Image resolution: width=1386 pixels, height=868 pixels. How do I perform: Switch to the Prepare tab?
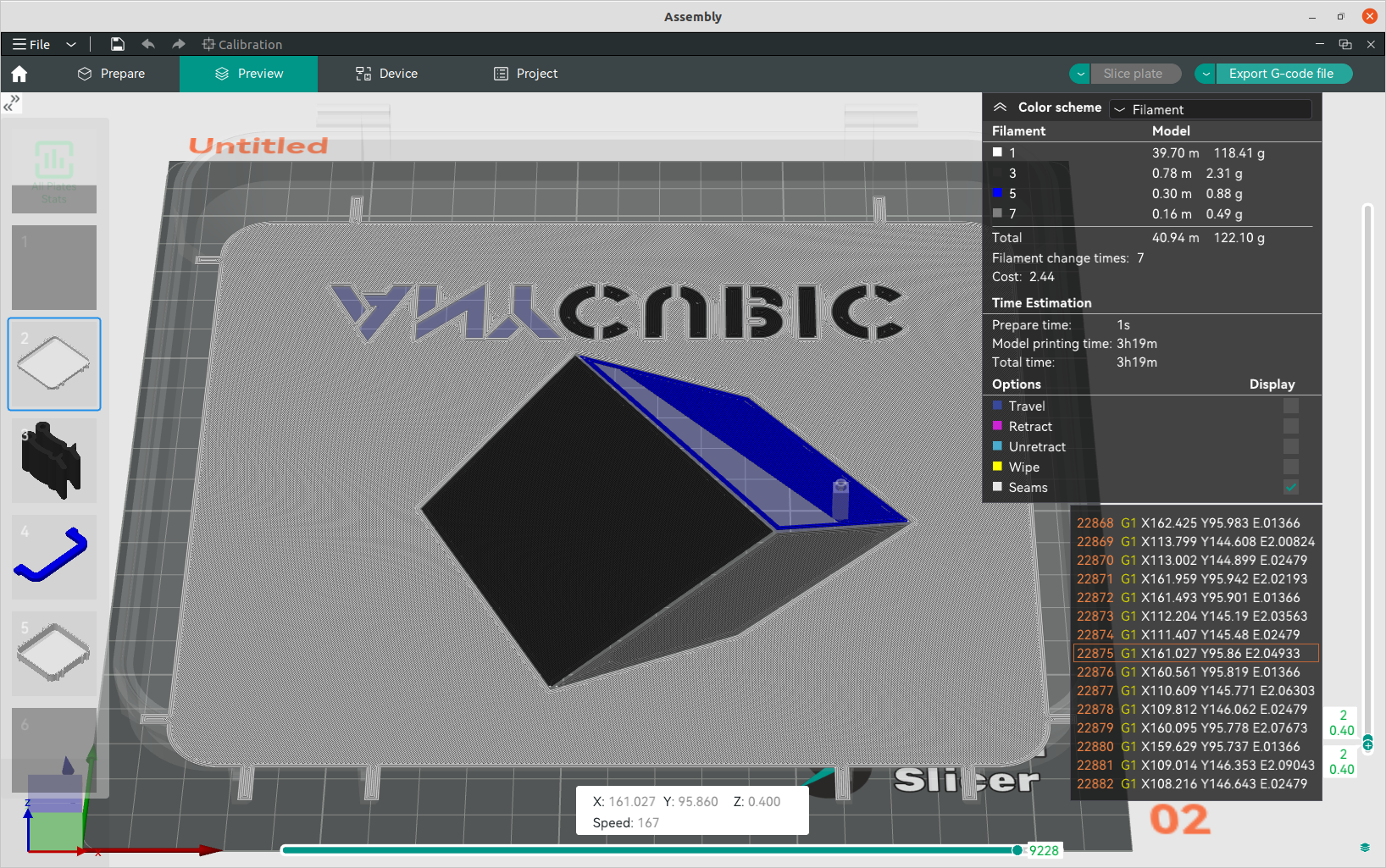(111, 74)
